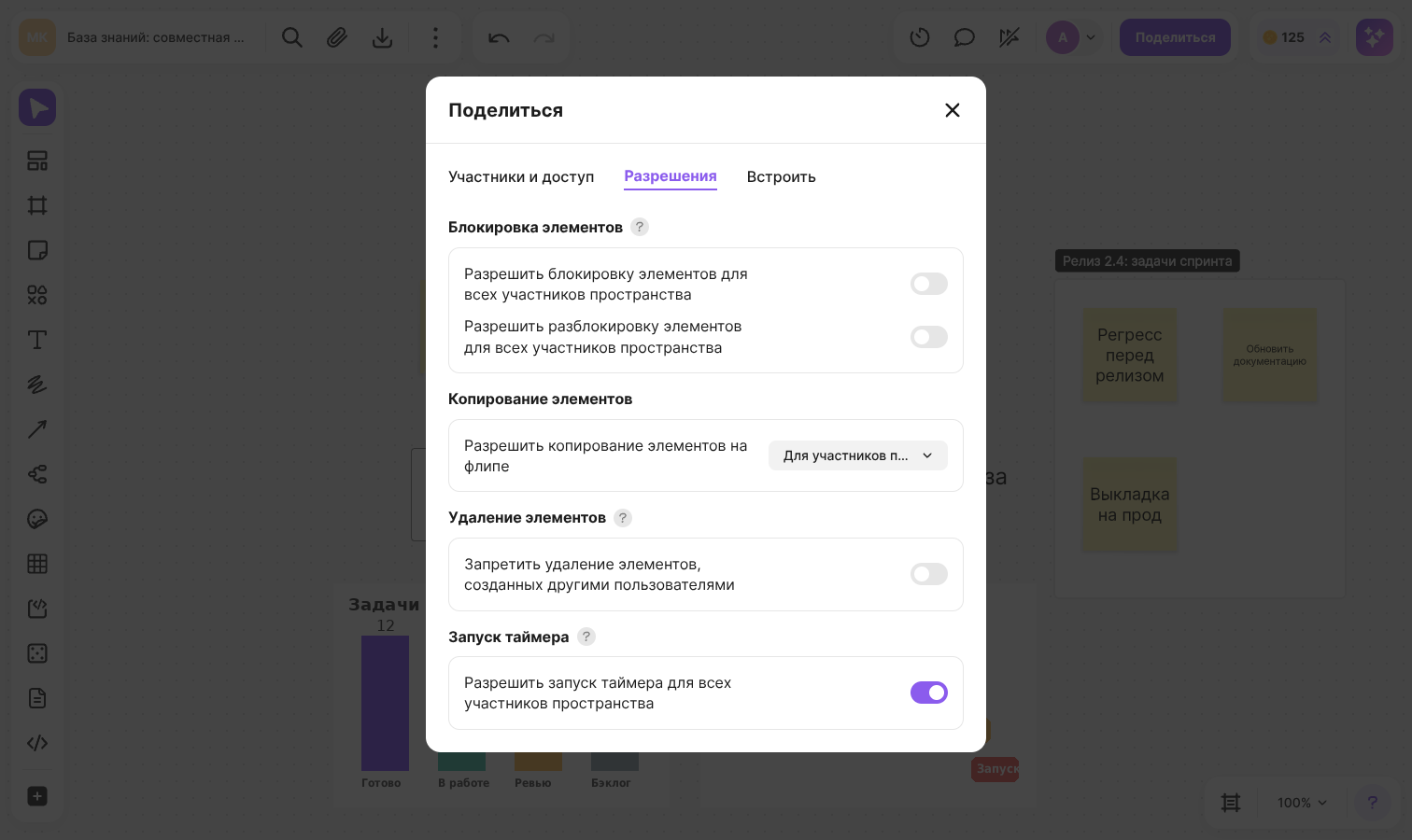Click the double chevron next to 125
This screenshot has width=1412, height=840.
click(1325, 37)
